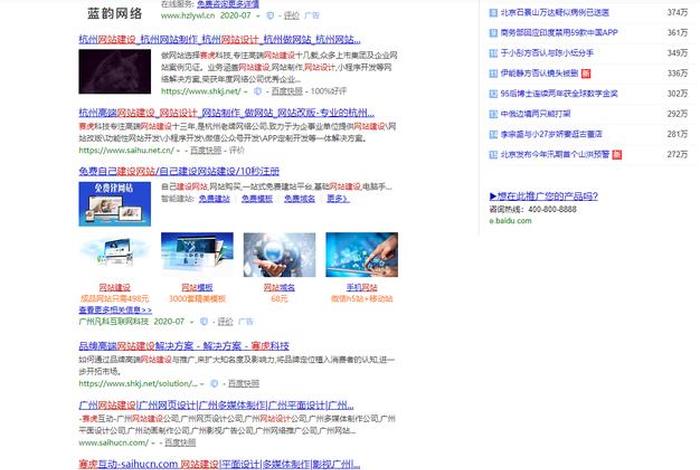Click the 网站建设 caption under first image
Screen dimensions: 700x470
tap(115, 287)
